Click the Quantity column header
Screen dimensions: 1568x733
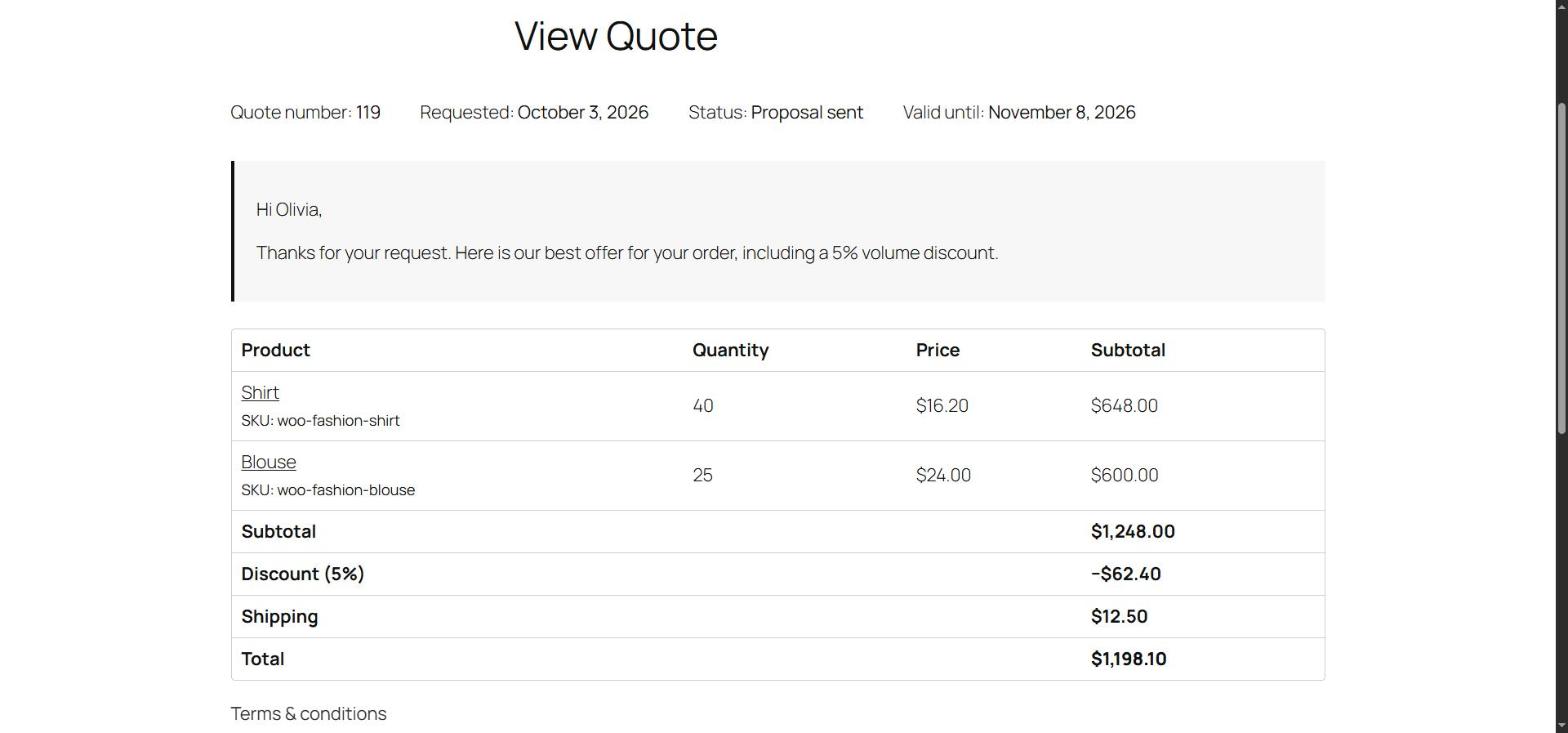coord(731,350)
